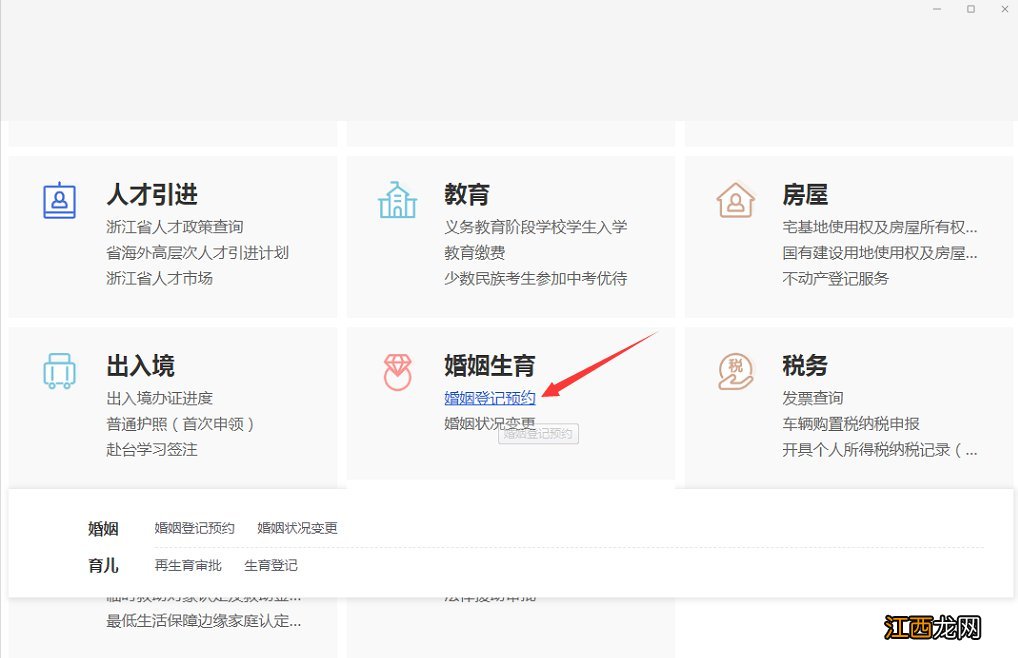Open the 教育缴费 service
This screenshot has width=1018, height=658.
click(x=476, y=252)
